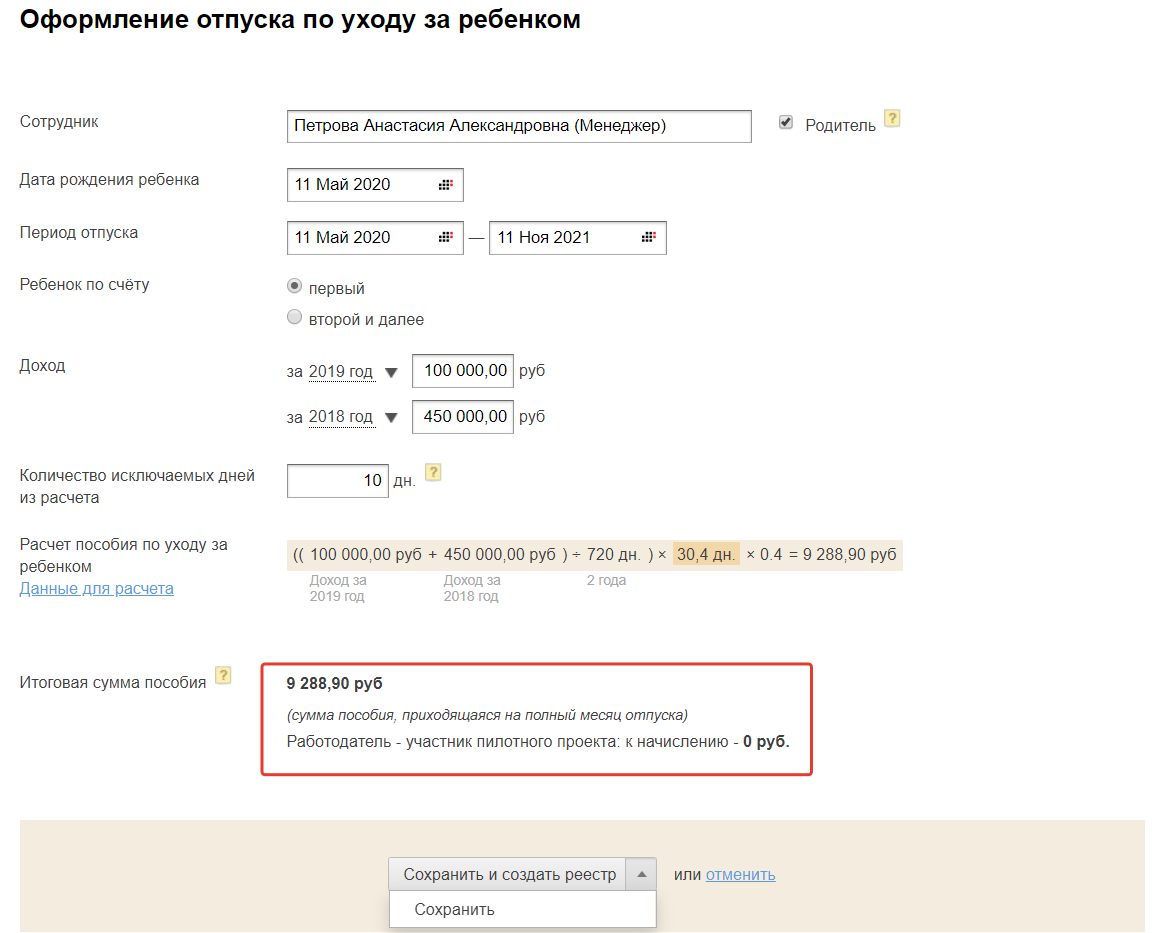The width and height of the screenshot is (1159, 933).
Task: Open the 2018 income year dropdown
Action: click(391, 418)
